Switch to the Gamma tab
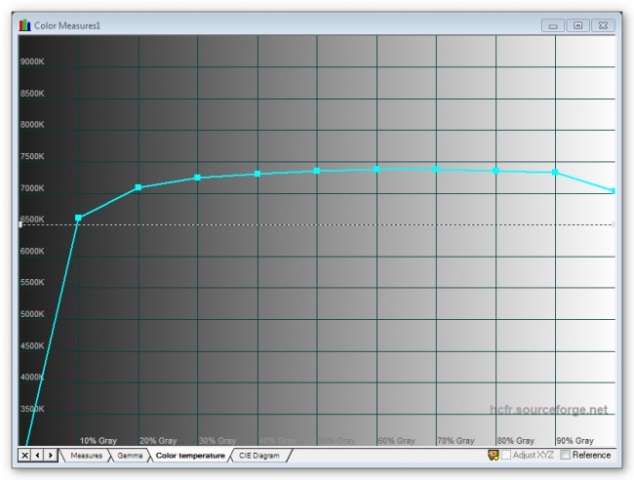The image size is (634, 480). [x=130, y=455]
